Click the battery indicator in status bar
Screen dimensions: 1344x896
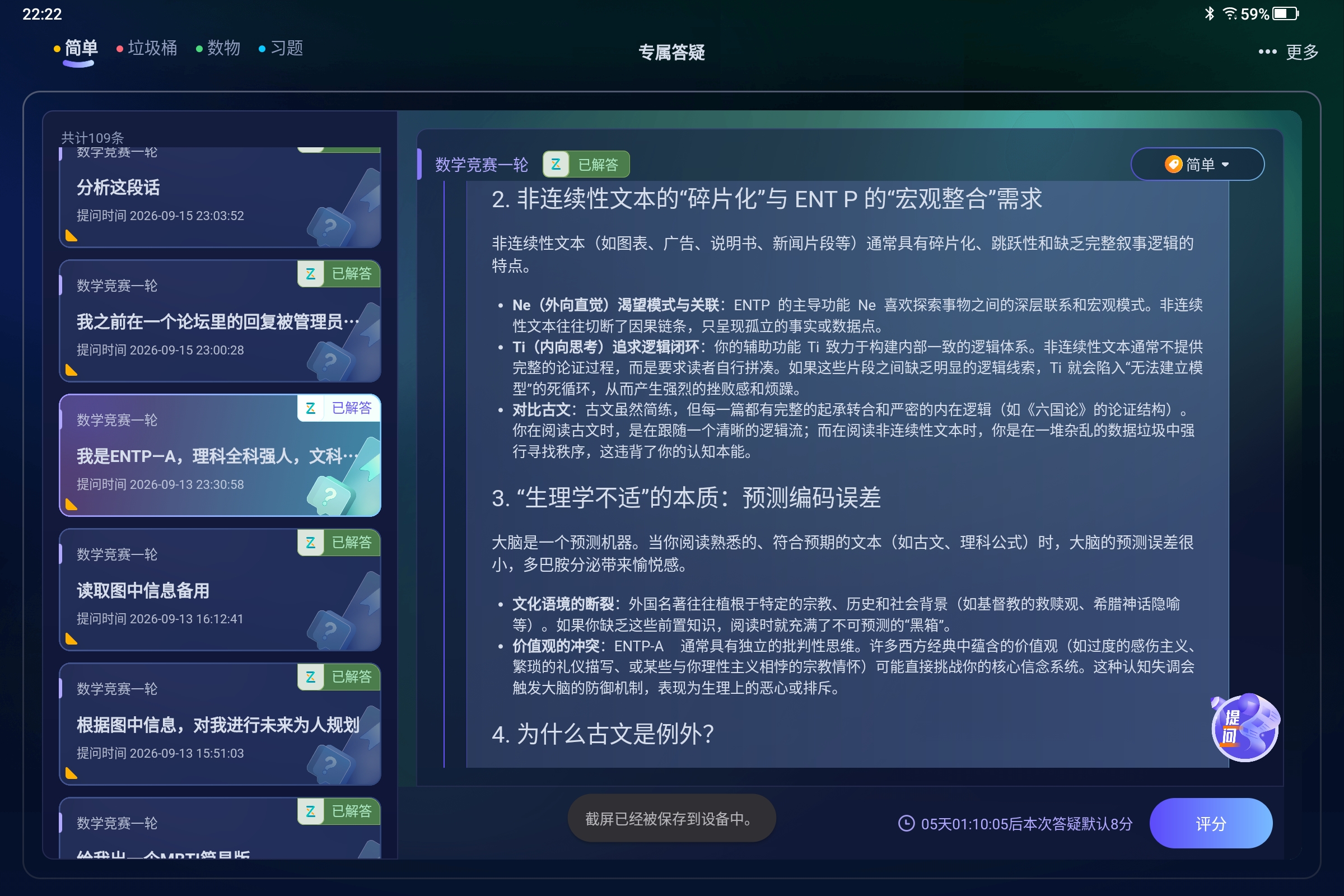pos(1285,13)
